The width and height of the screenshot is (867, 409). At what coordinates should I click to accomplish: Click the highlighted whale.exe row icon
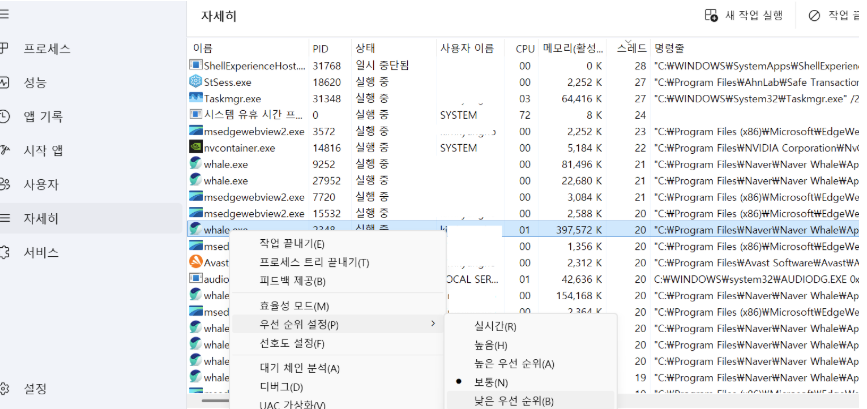[196, 229]
